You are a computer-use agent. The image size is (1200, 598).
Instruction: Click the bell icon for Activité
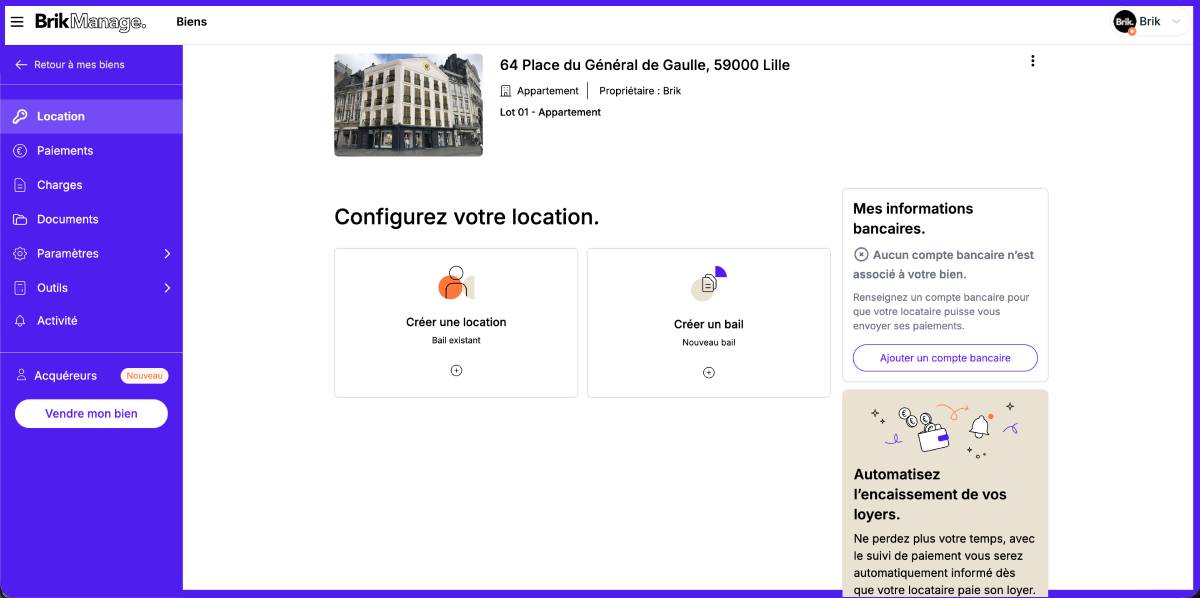click(20, 321)
